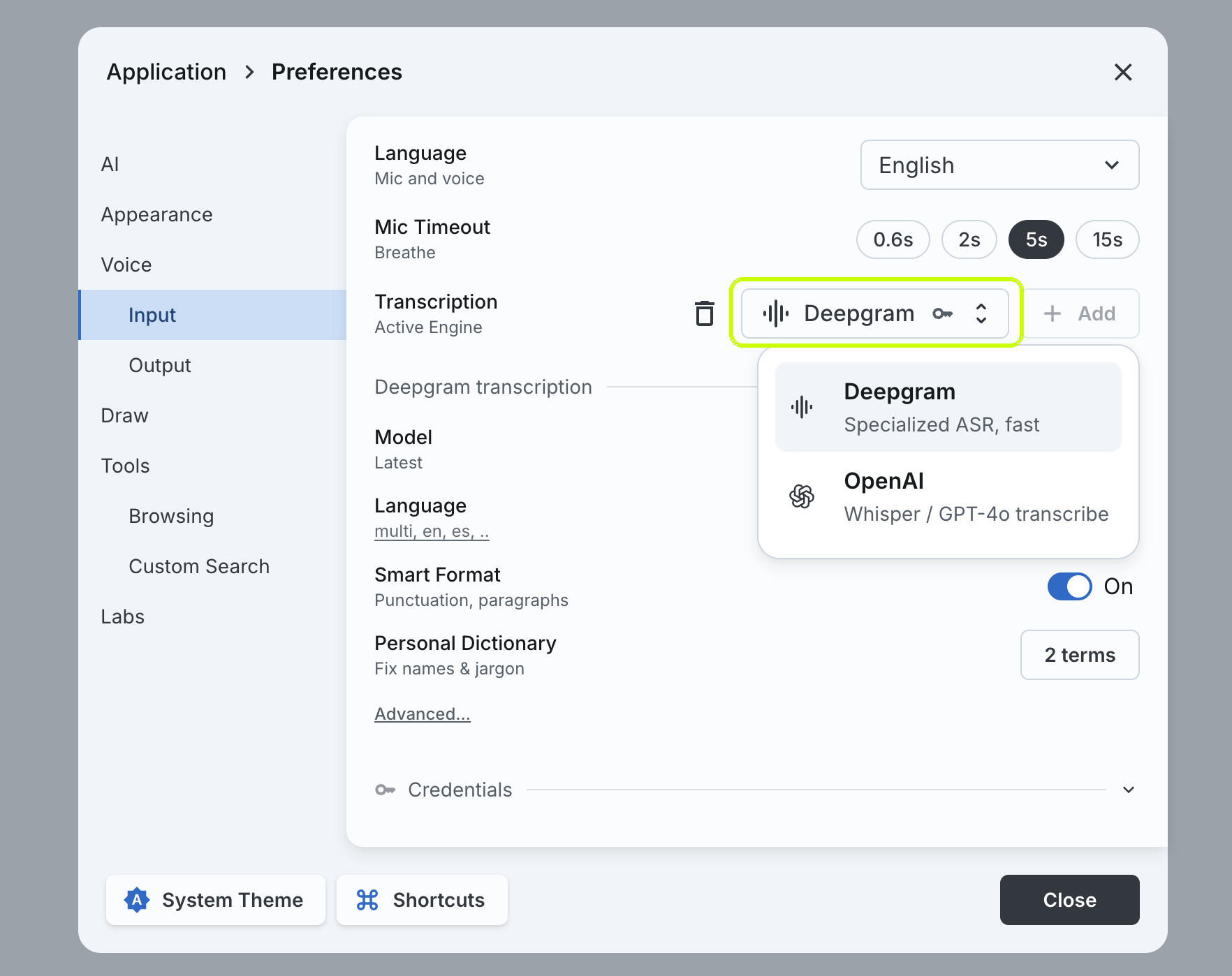Click the System Theme badge icon
Image resolution: width=1232 pixels, height=976 pixels.
click(137, 900)
